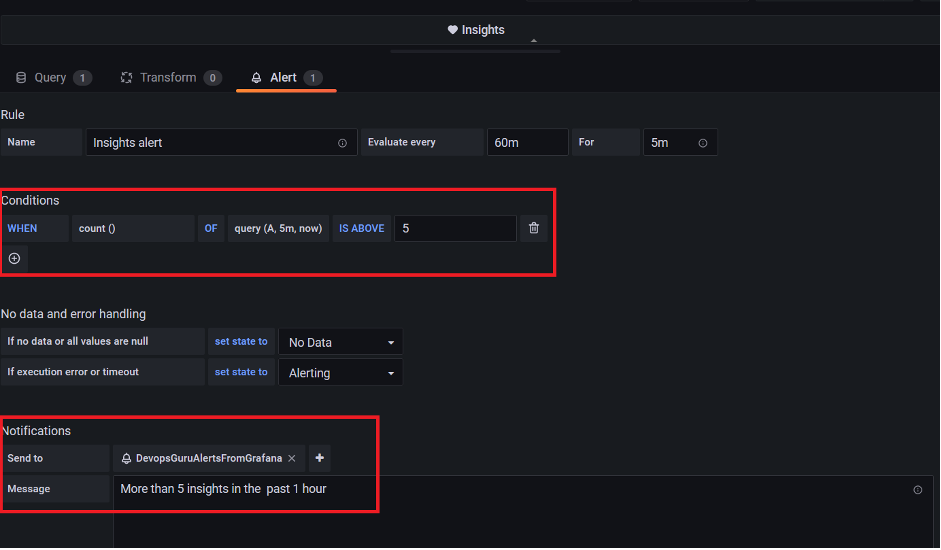Click the WHEN condition operator
The height and width of the screenshot is (550, 941).
[x=35, y=228]
